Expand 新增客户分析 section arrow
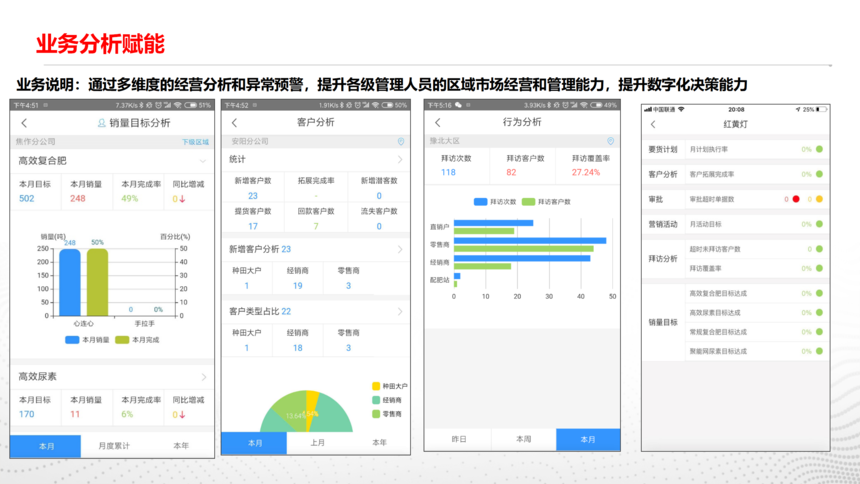This screenshot has width=860, height=484. (x=400, y=250)
